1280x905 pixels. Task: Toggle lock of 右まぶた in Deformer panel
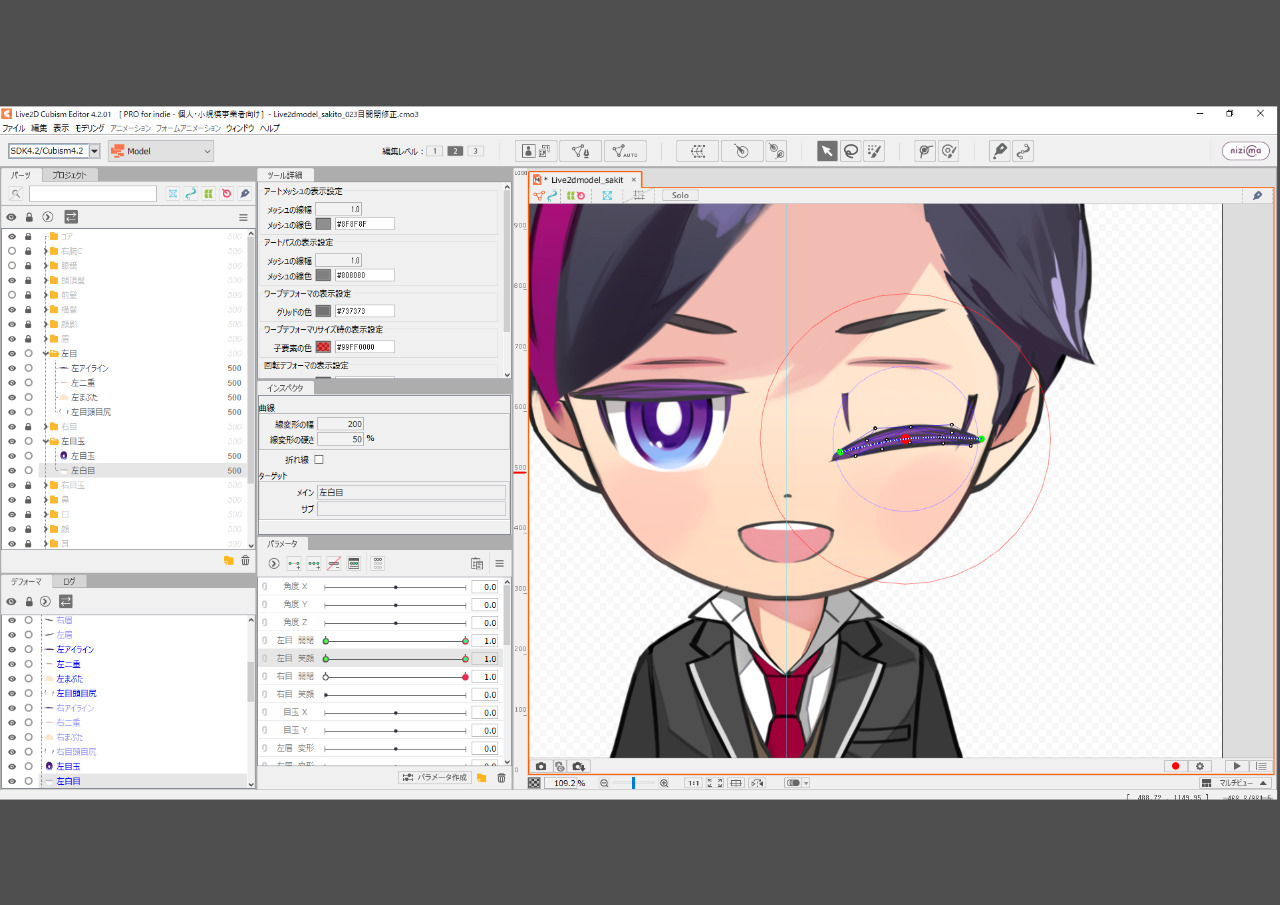[29, 736]
